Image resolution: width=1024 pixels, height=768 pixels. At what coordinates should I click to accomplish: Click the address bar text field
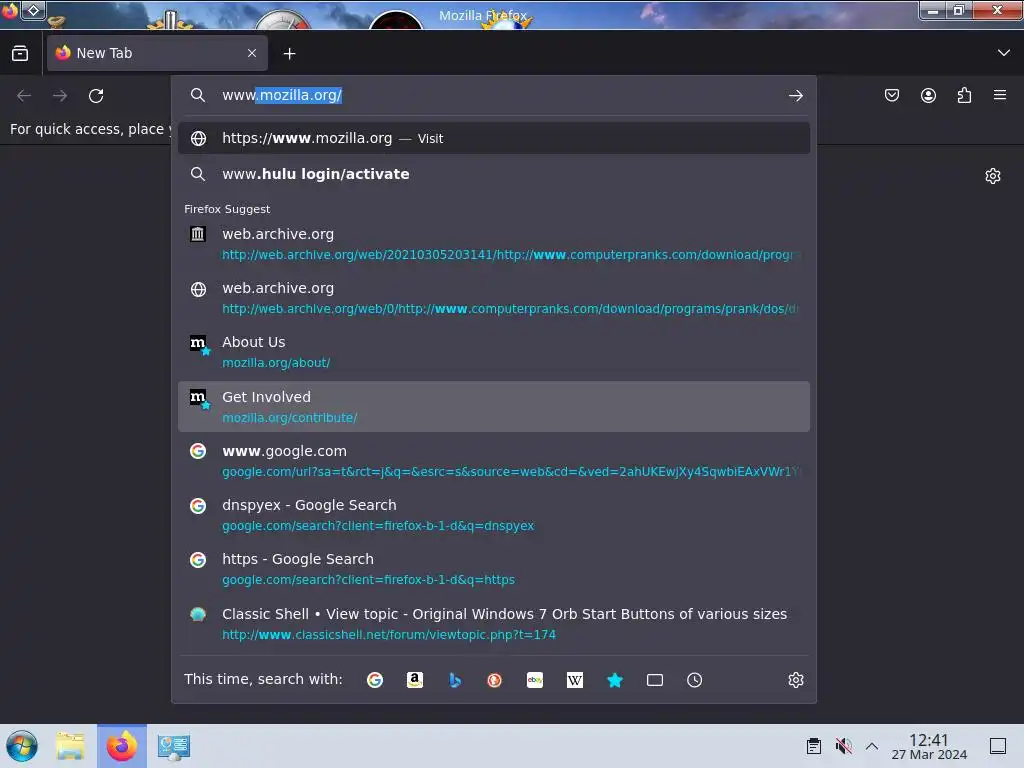[x=496, y=95]
